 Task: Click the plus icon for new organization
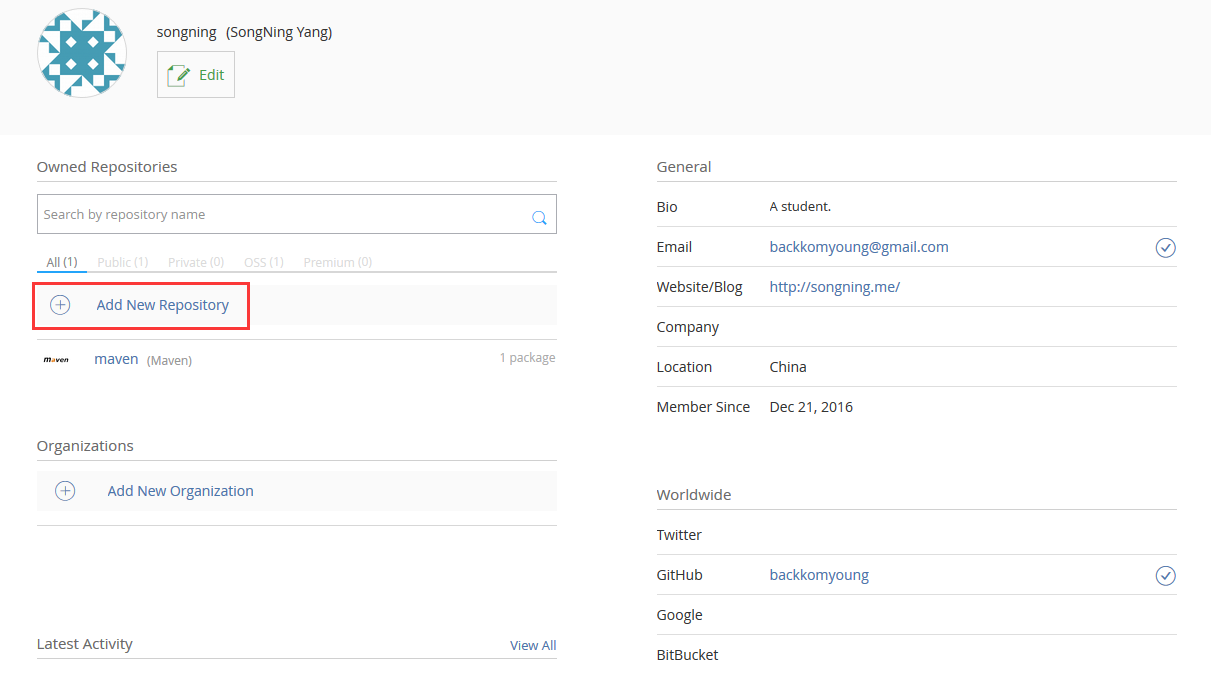(65, 491)
